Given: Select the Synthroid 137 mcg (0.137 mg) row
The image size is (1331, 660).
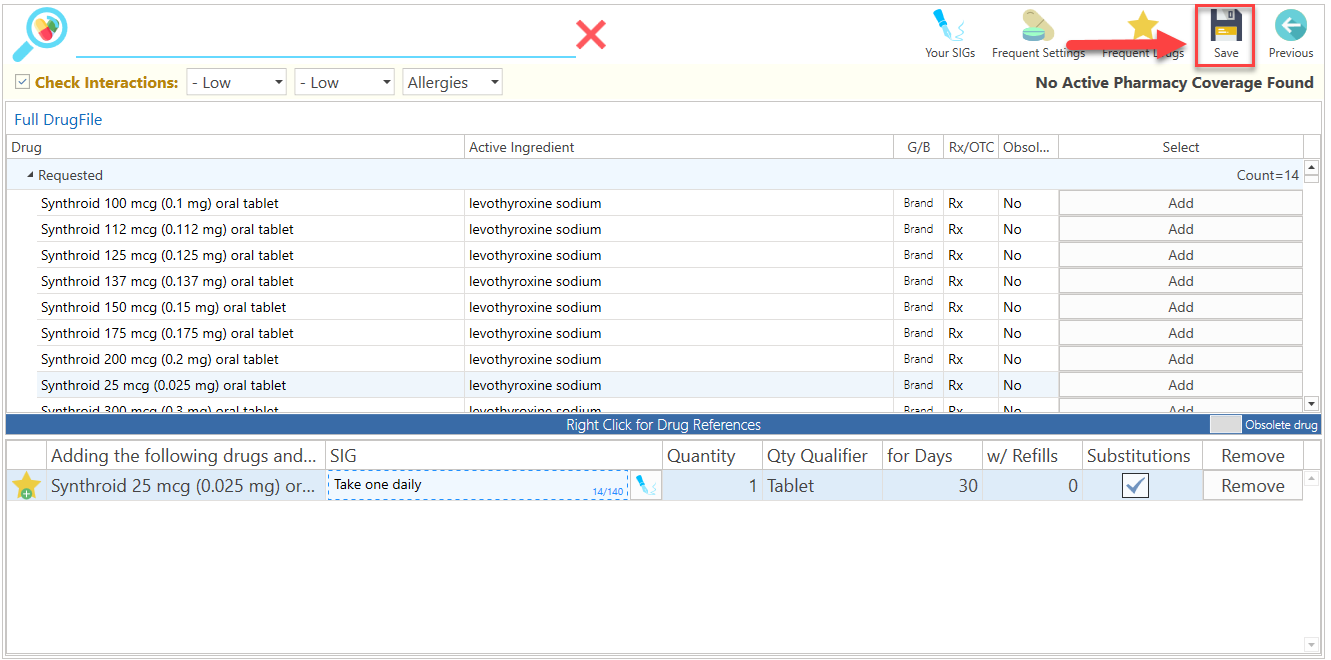Looking at the screenshot, I should tap(670, 281).
